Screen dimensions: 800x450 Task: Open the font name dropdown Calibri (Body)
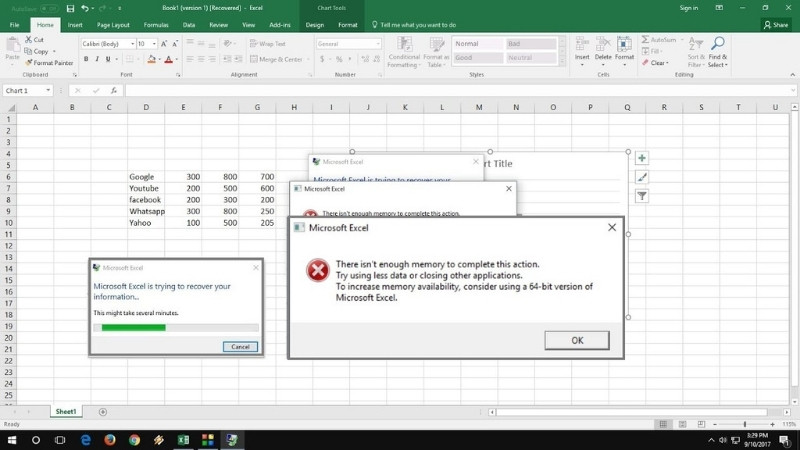point(132,44)
